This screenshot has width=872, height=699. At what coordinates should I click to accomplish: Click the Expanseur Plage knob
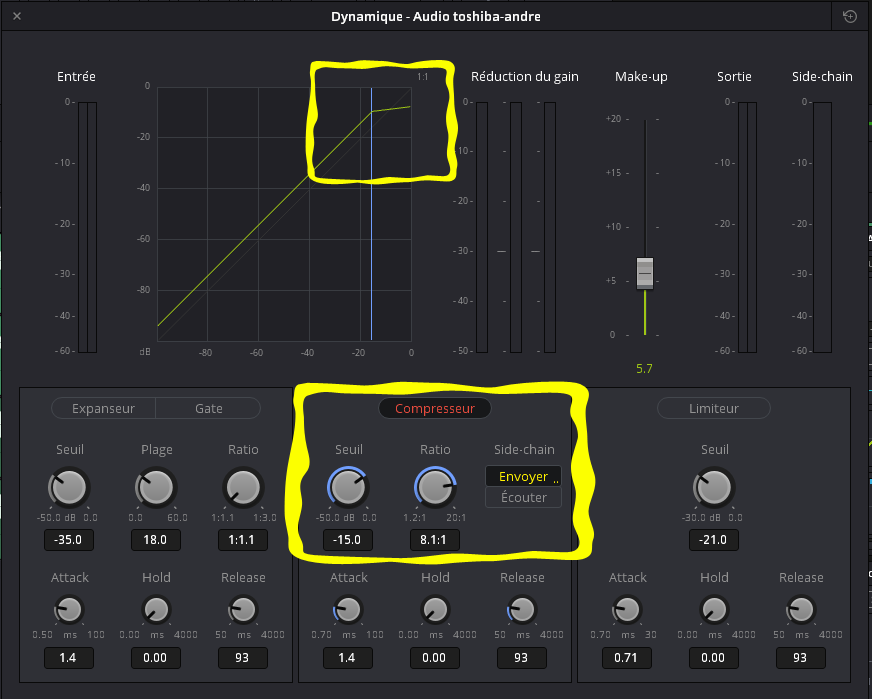pos(156,487)
